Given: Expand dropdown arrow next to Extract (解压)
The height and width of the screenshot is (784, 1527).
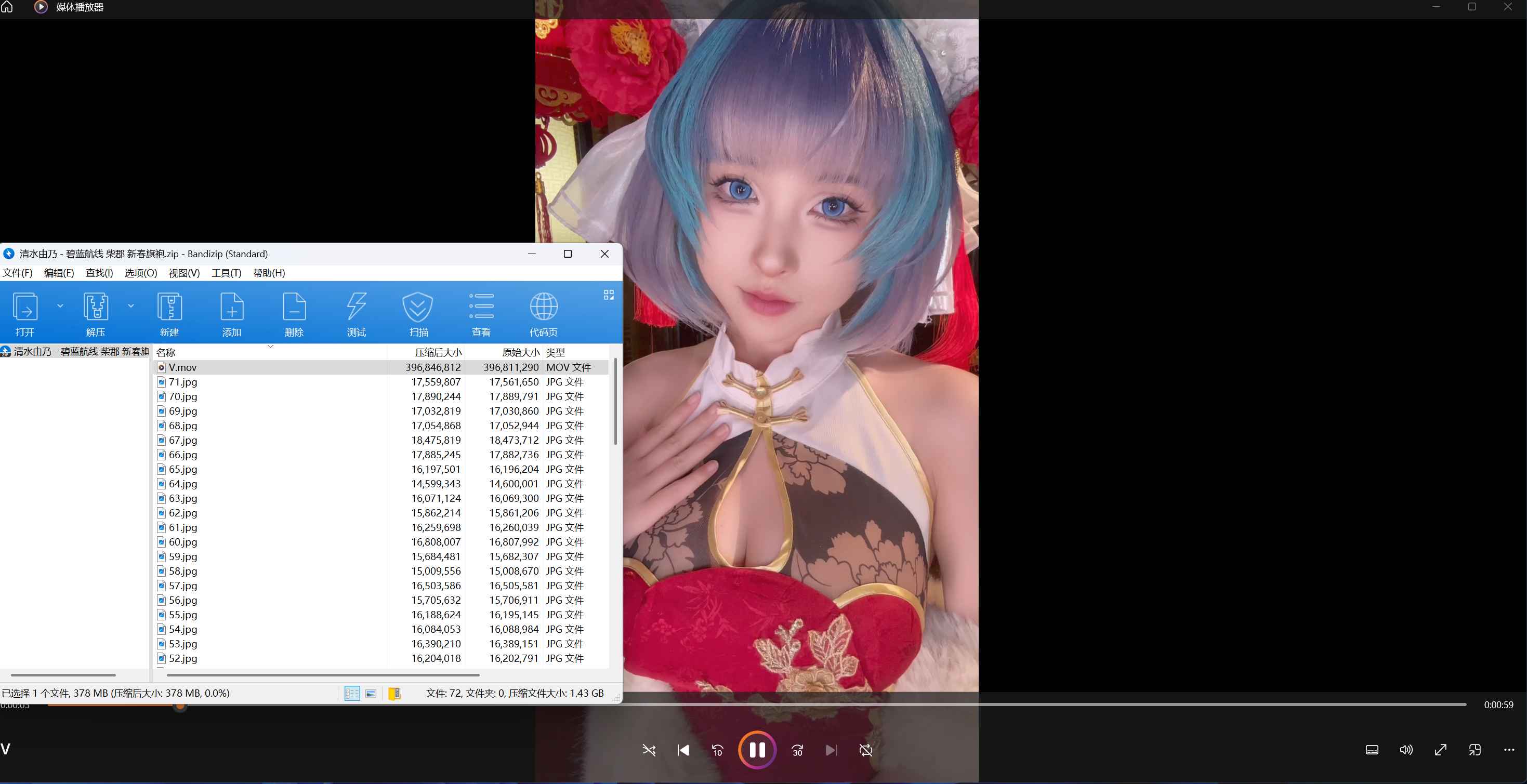Looking at the screenshot, I should tap(131, 306).
